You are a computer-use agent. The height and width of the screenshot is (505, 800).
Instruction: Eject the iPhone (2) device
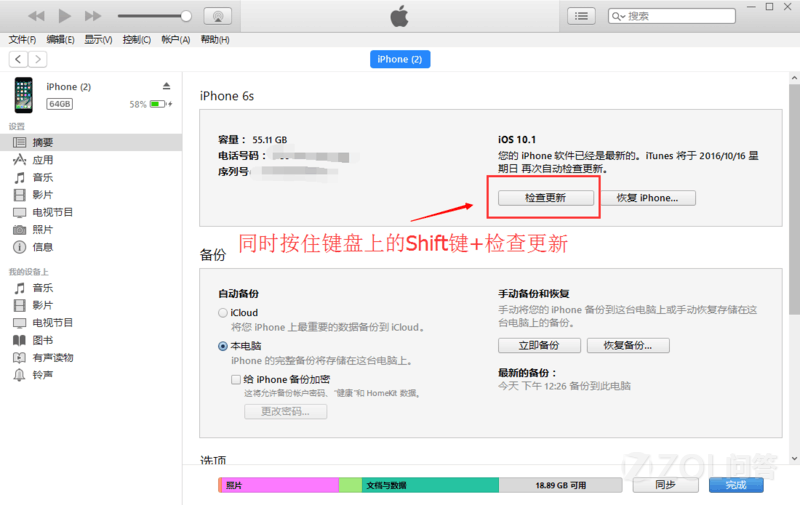(166, 86)
